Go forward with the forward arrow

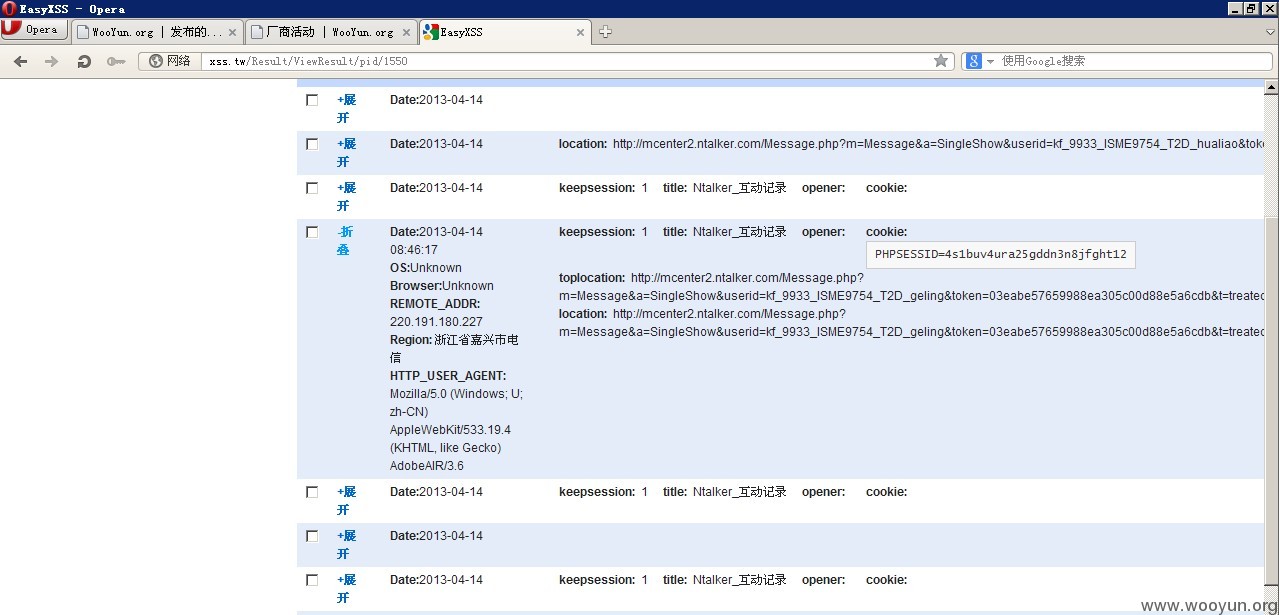(52, 61)
